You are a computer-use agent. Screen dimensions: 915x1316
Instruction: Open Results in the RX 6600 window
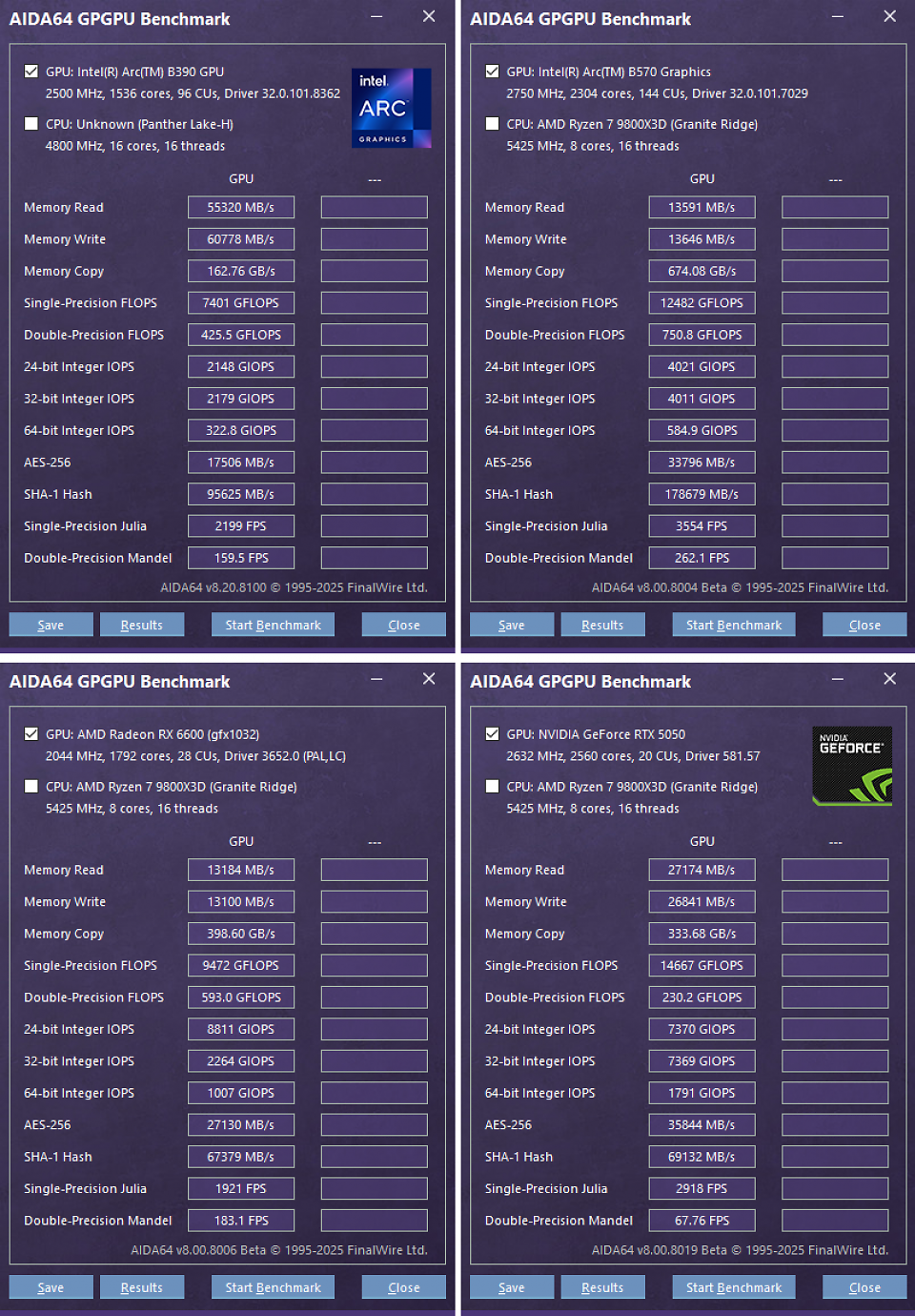tap(142, 1287)
